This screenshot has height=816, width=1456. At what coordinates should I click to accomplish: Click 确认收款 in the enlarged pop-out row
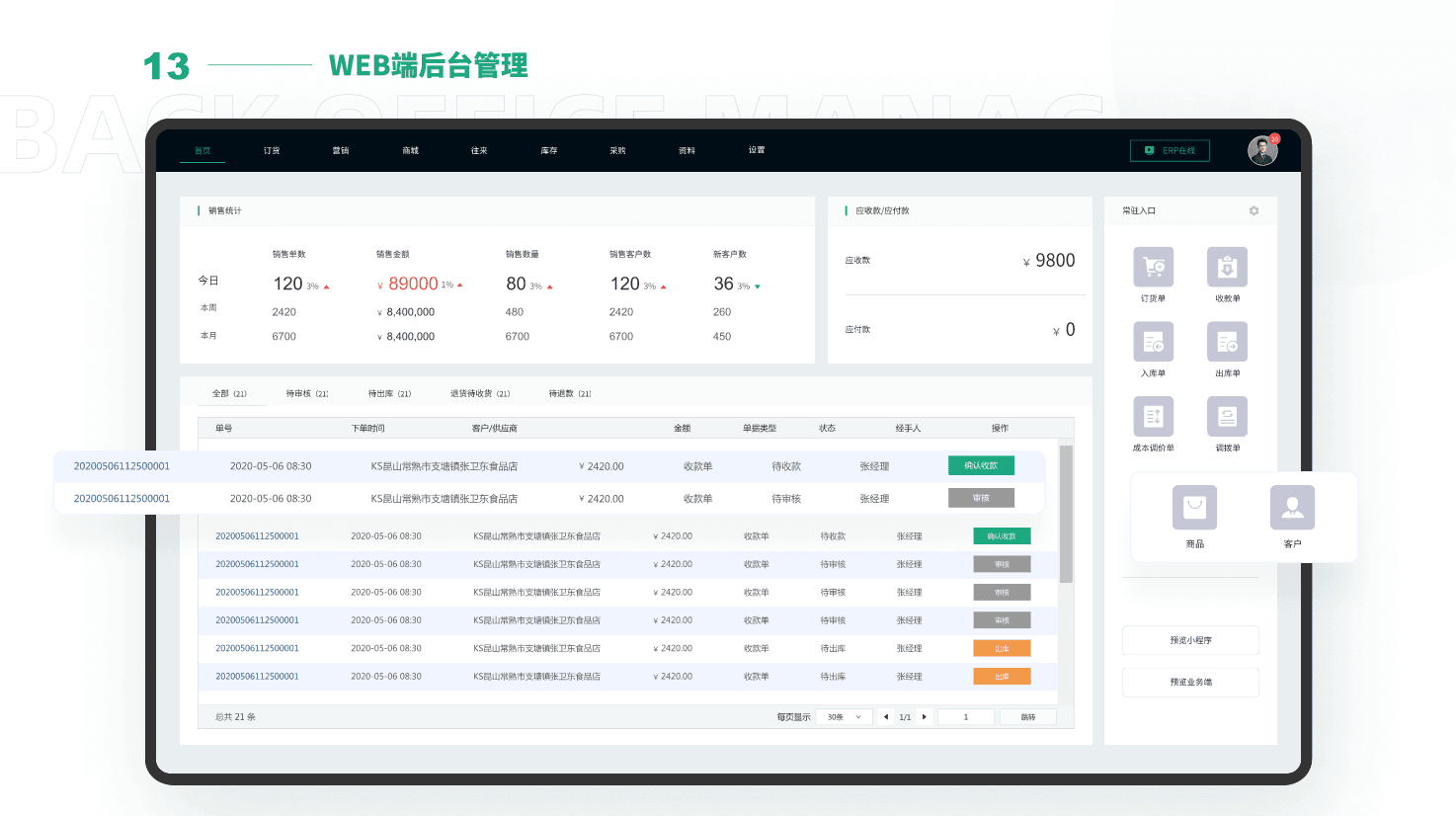coord(981,465)
